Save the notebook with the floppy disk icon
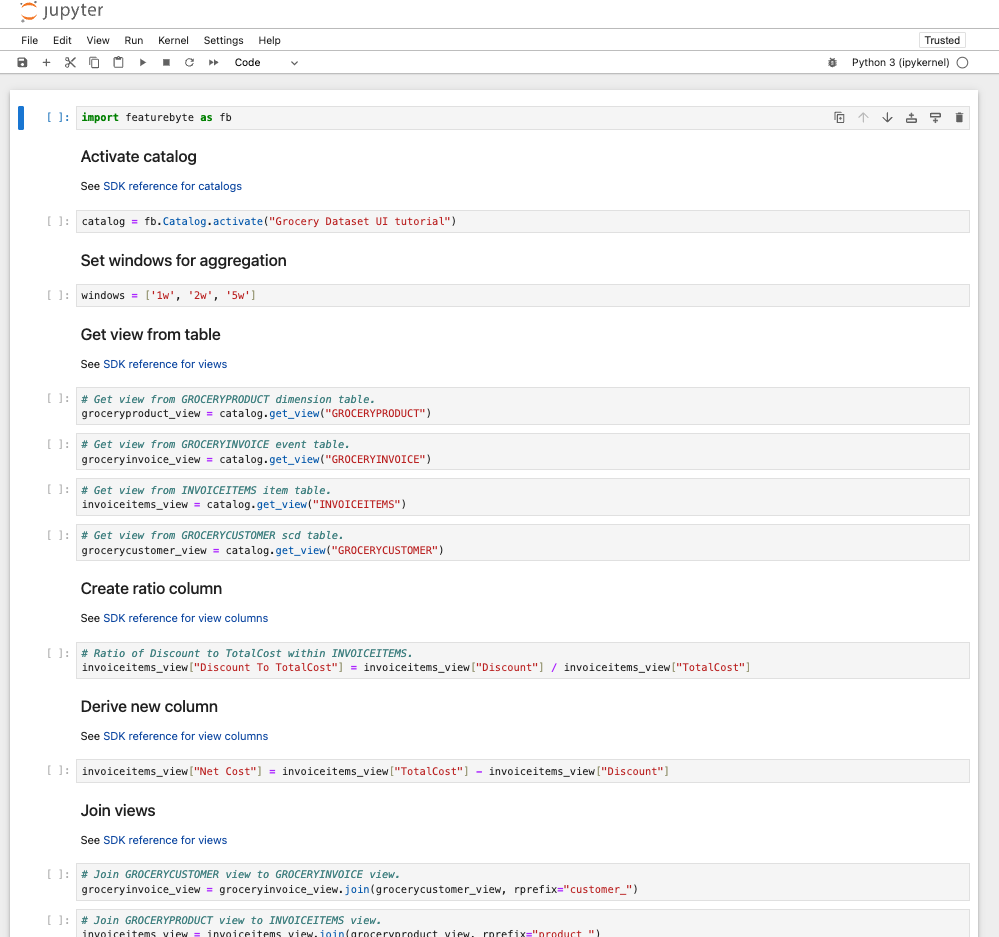The width and height of the screenshot is (999, 937). point(22,63)
